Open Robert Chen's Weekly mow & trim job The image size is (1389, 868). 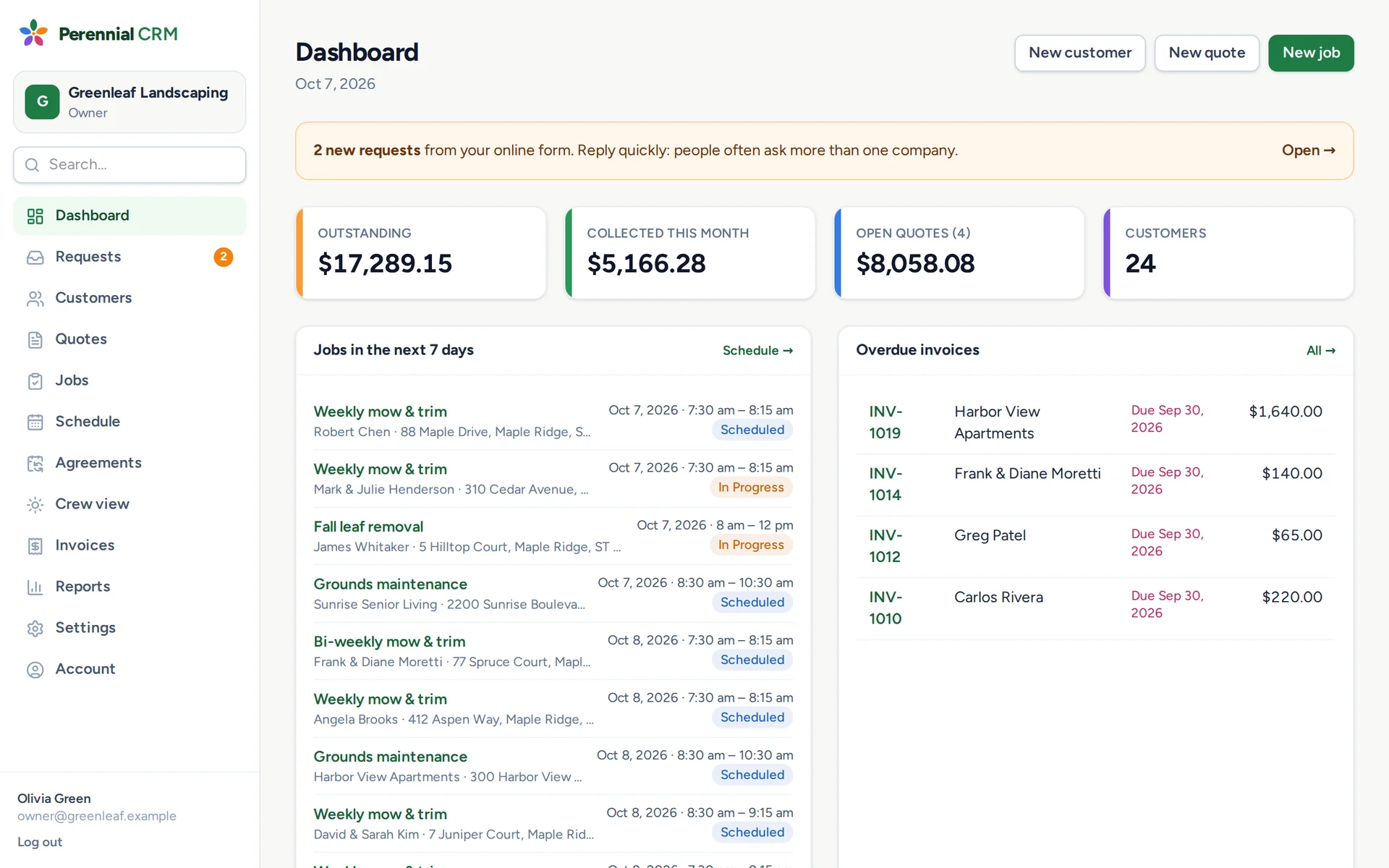tap(380, 412)
